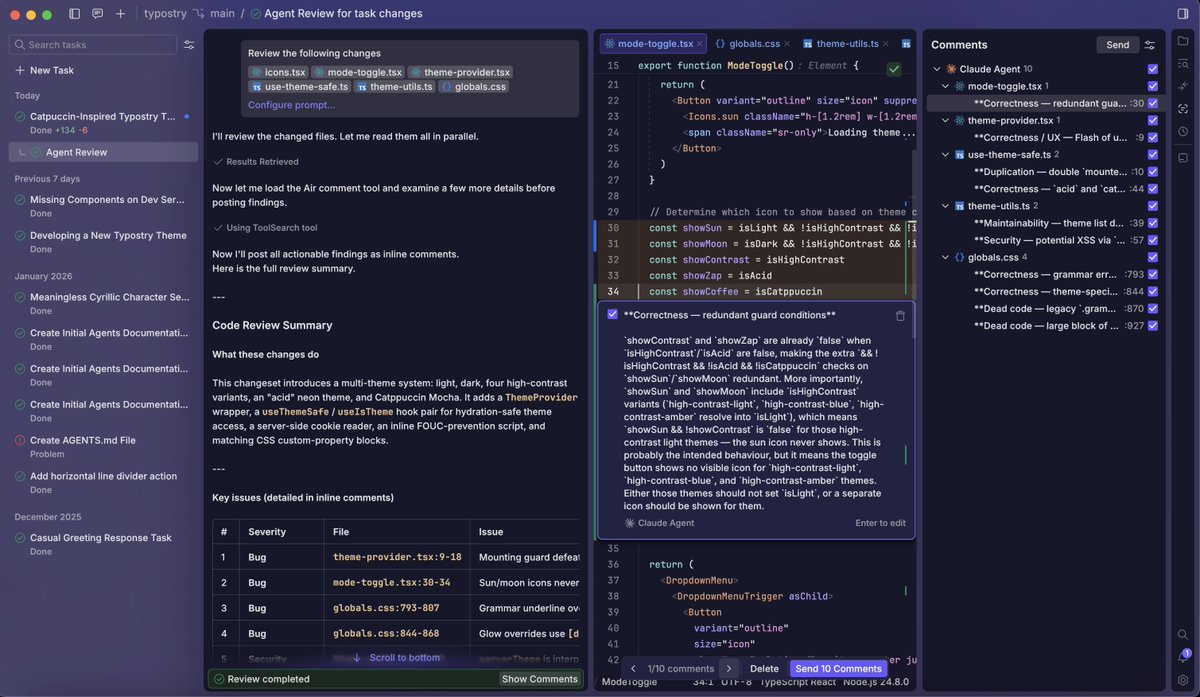Click the Search tasks input field
This screenshot has height=697, width=1200.
coord(94,45)
